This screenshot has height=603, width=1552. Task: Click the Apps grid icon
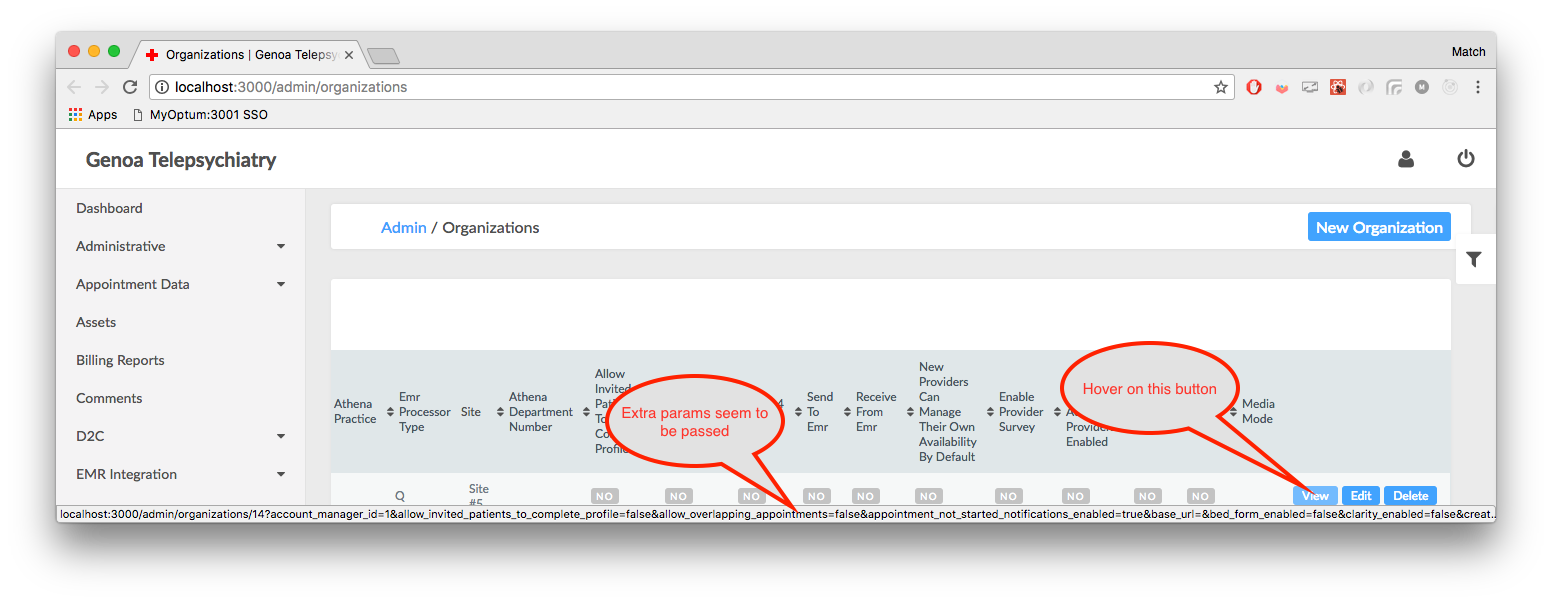tap(75, 114)
